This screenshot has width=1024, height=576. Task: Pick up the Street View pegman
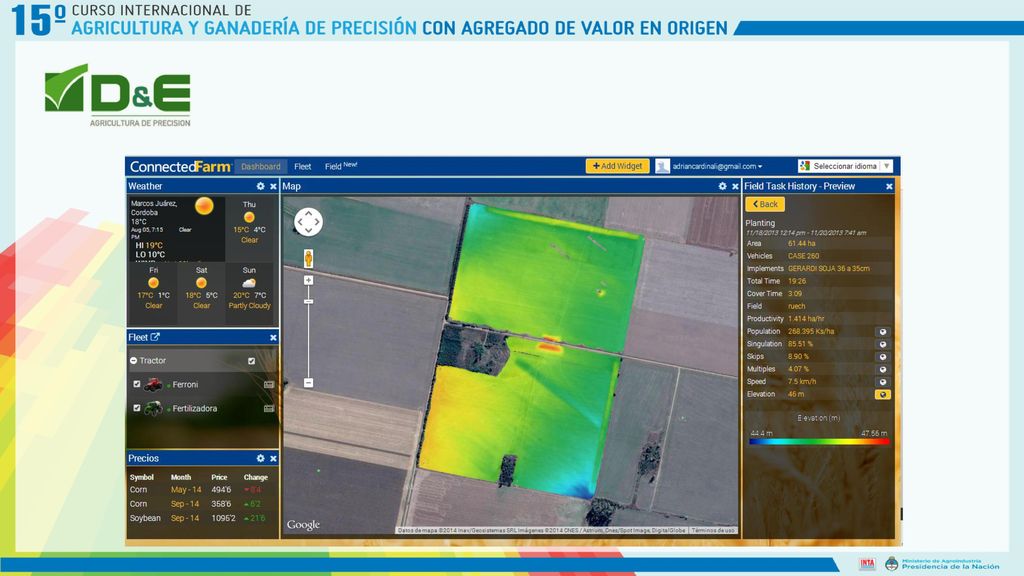(x=308, y=259)
